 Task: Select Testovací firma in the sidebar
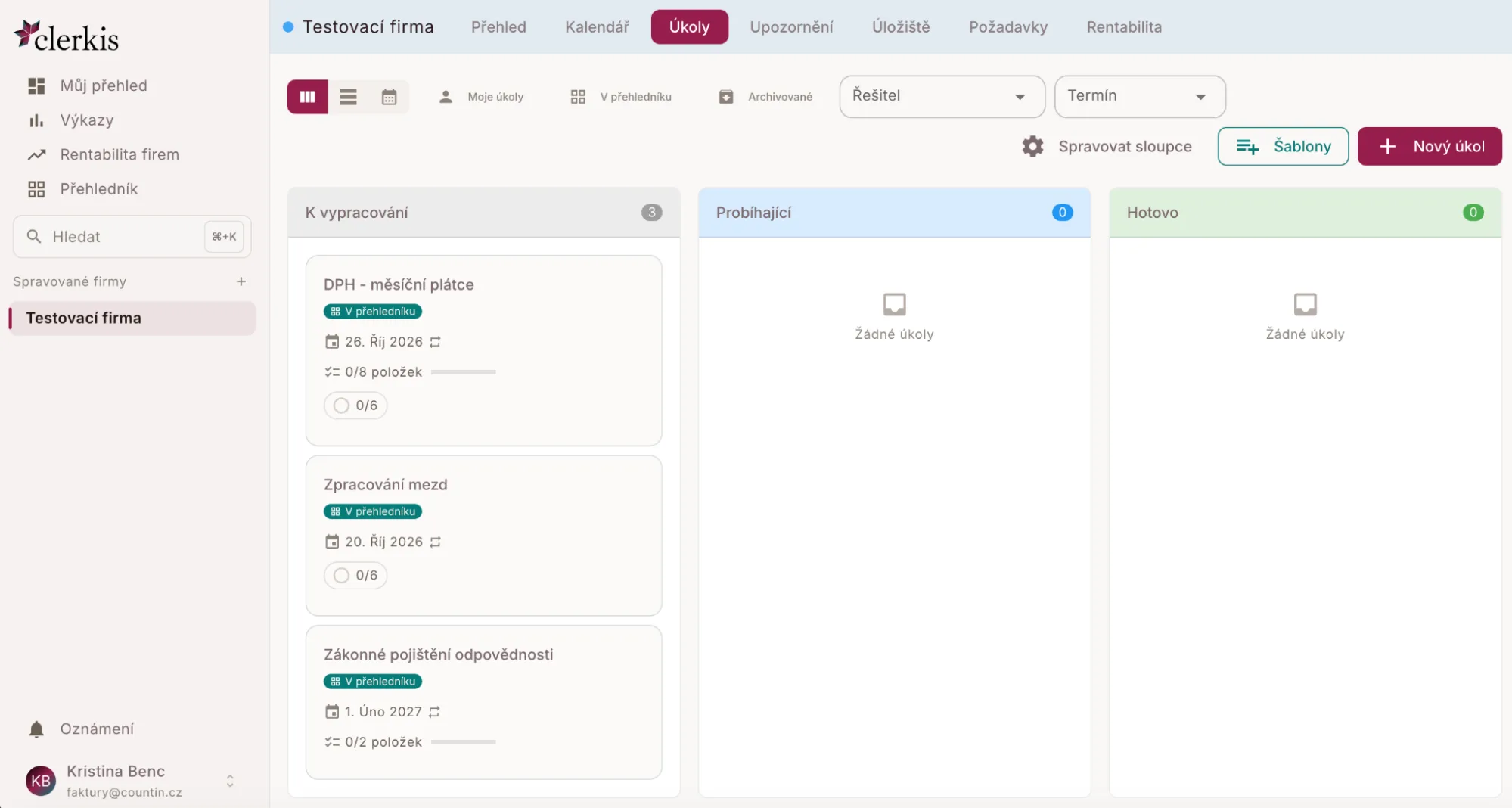(x=132, y=319)
